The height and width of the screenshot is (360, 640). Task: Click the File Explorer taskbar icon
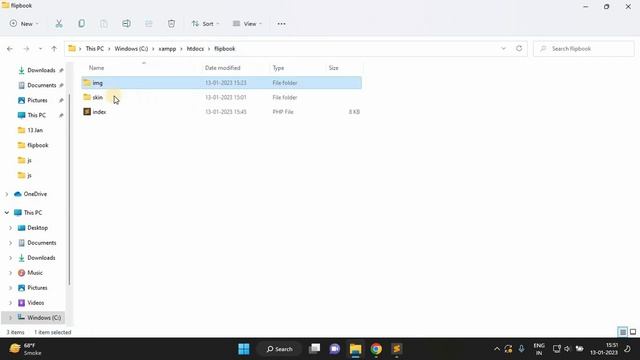tap(356, 349)
